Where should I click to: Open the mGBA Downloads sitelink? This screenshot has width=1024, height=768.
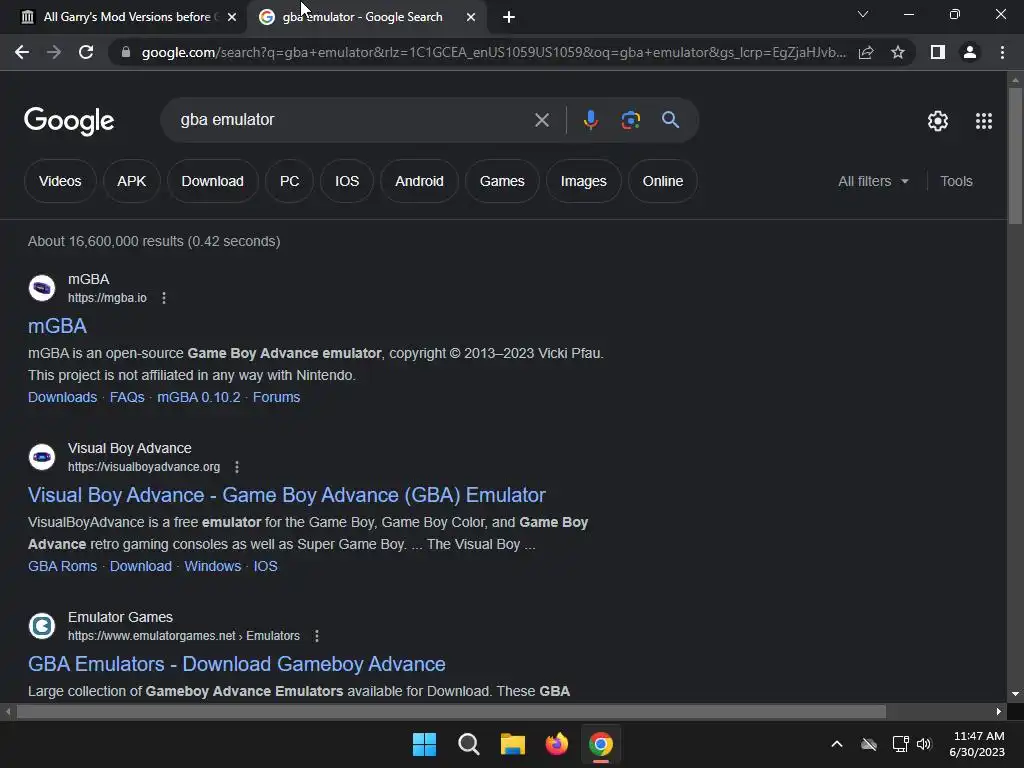(x=62, y=397)
